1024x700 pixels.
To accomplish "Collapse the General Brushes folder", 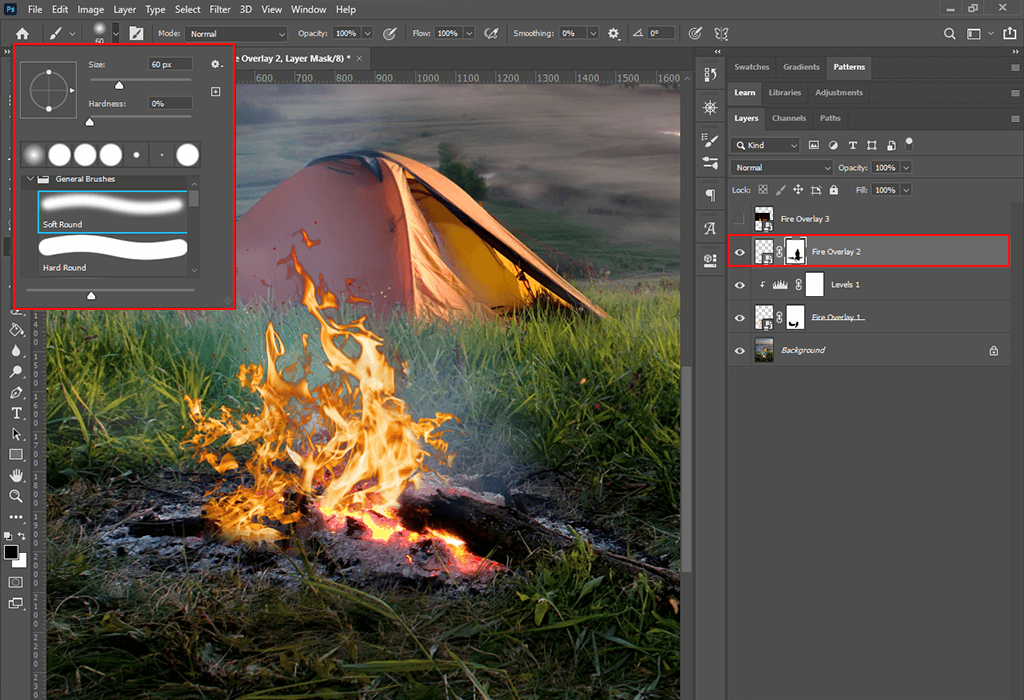I will 29,180.
